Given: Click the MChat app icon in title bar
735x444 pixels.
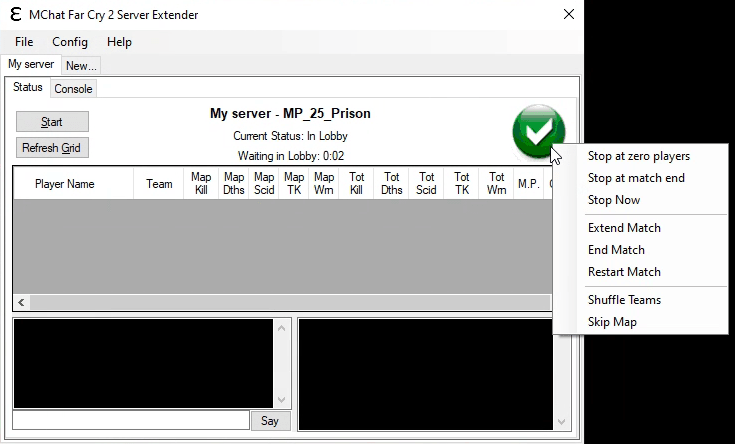Looking at the screenshot, I should tap(17, 15).
